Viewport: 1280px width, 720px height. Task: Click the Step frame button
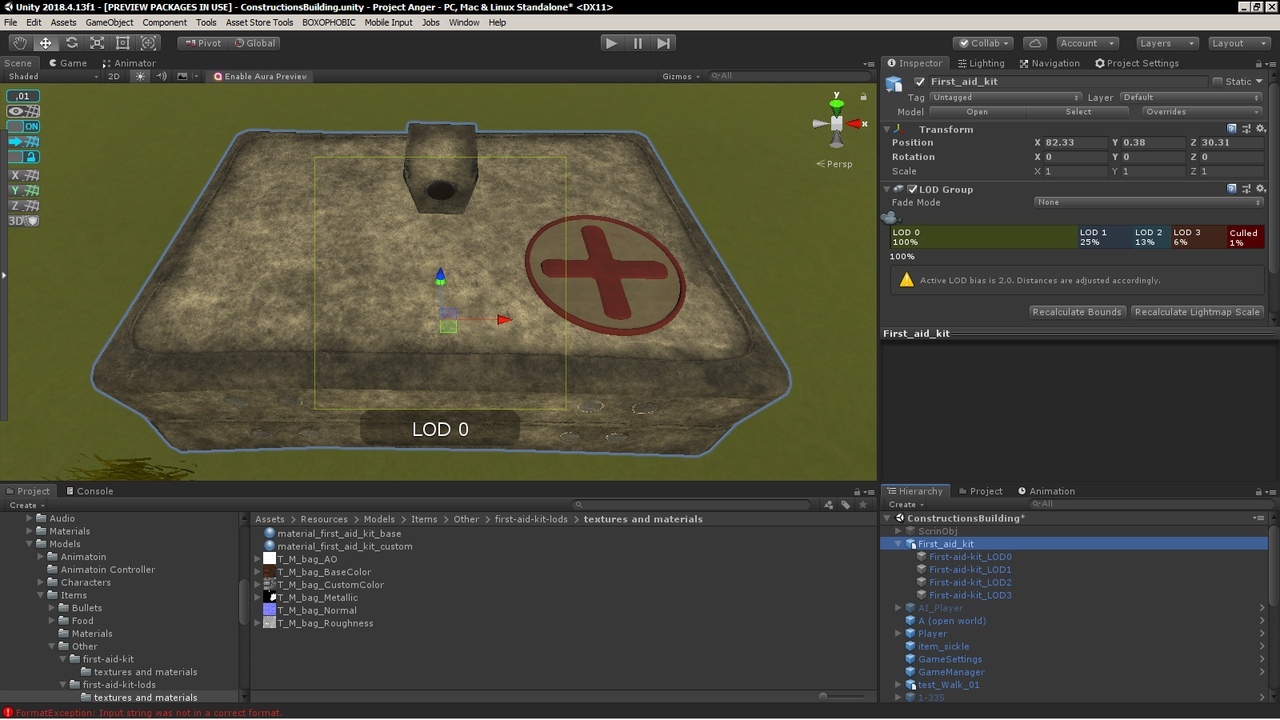(x=664, y=43)
